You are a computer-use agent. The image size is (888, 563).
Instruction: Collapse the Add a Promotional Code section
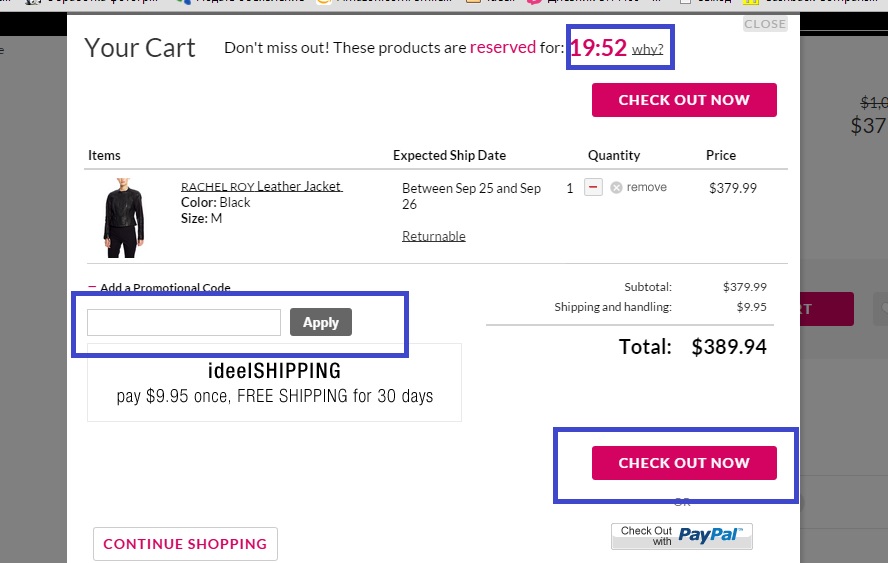92,288
